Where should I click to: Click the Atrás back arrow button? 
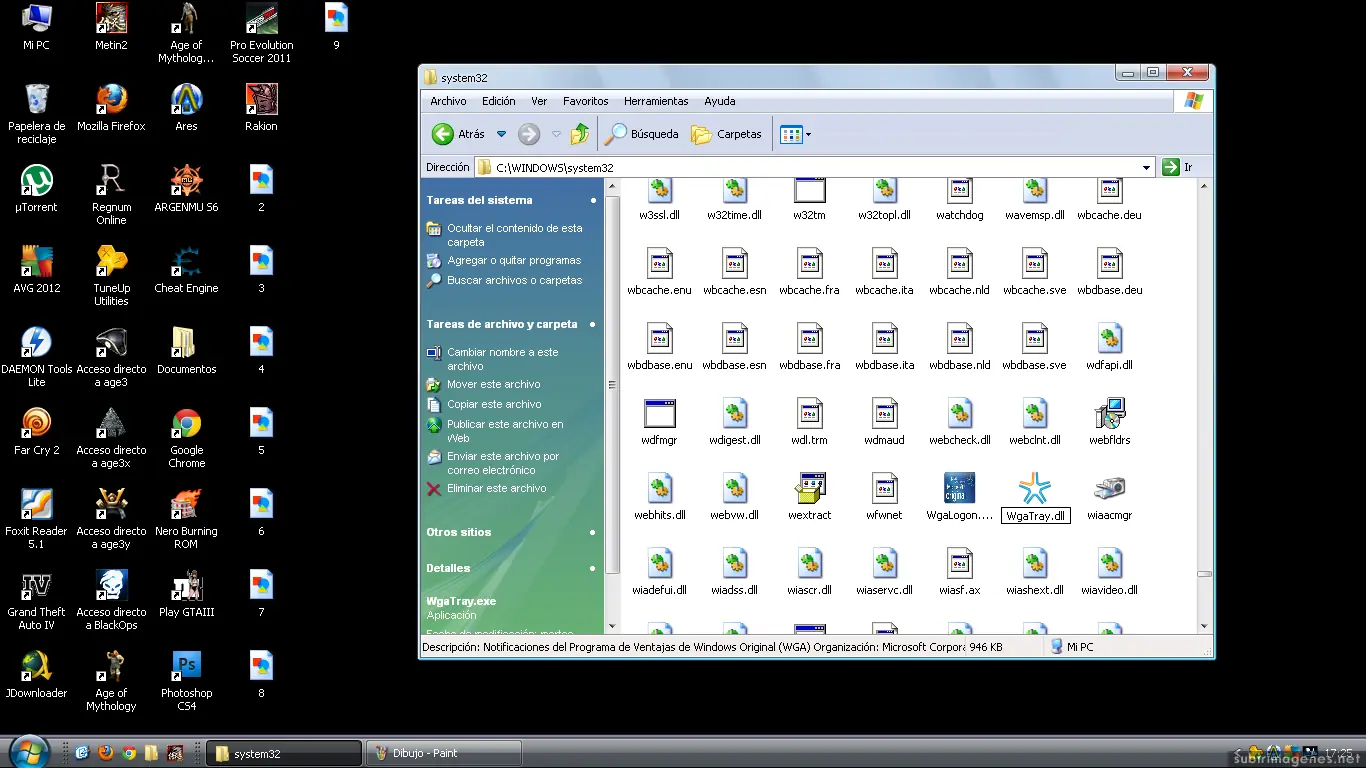459,134
